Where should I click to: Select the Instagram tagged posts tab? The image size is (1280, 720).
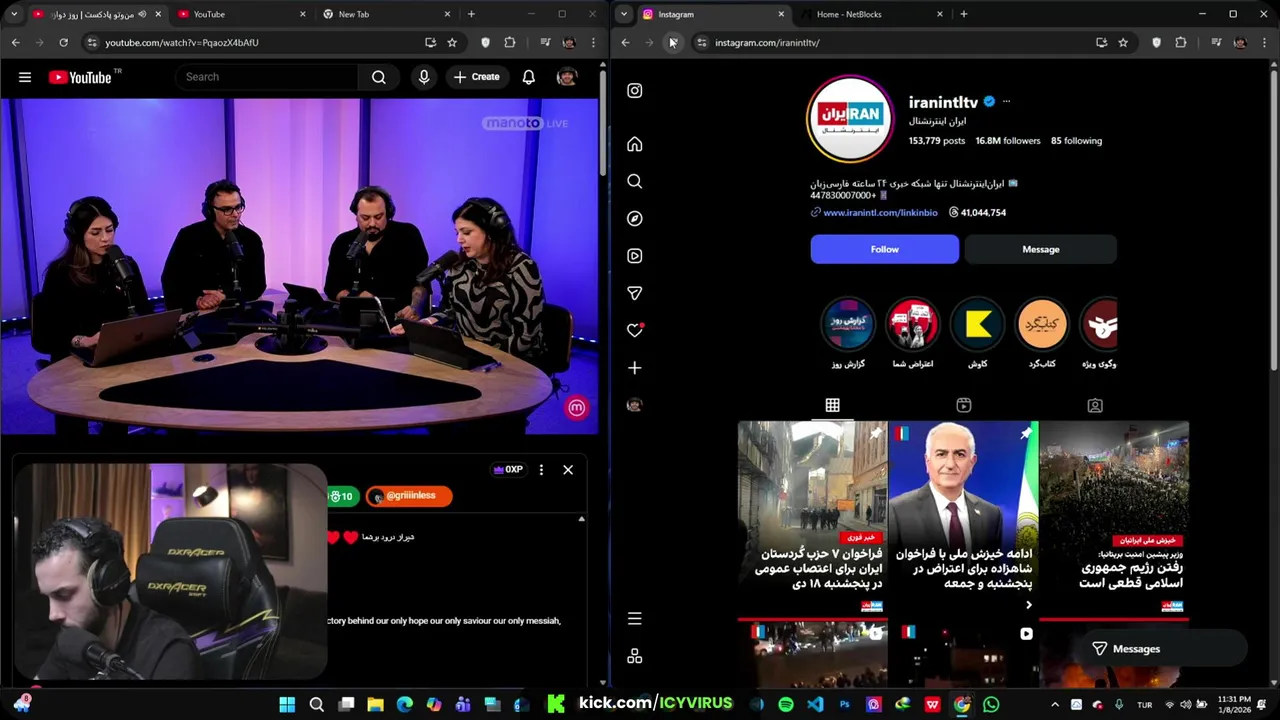click(1095, 405)
